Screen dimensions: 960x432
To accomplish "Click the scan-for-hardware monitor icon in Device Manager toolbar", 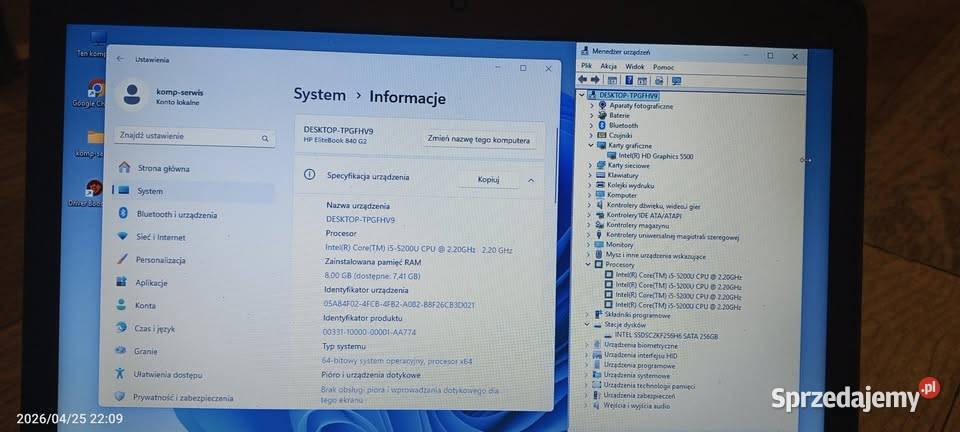I will click(x=677, y=80).
